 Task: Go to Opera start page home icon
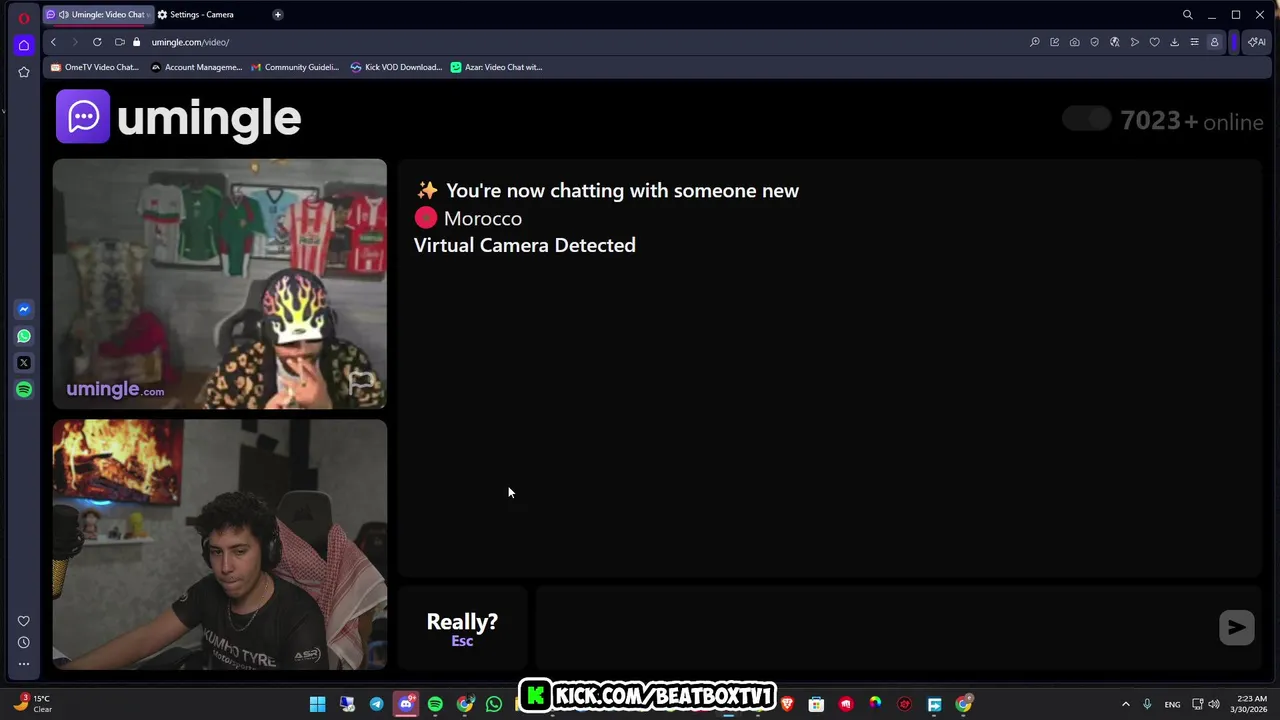coord(24,45)
